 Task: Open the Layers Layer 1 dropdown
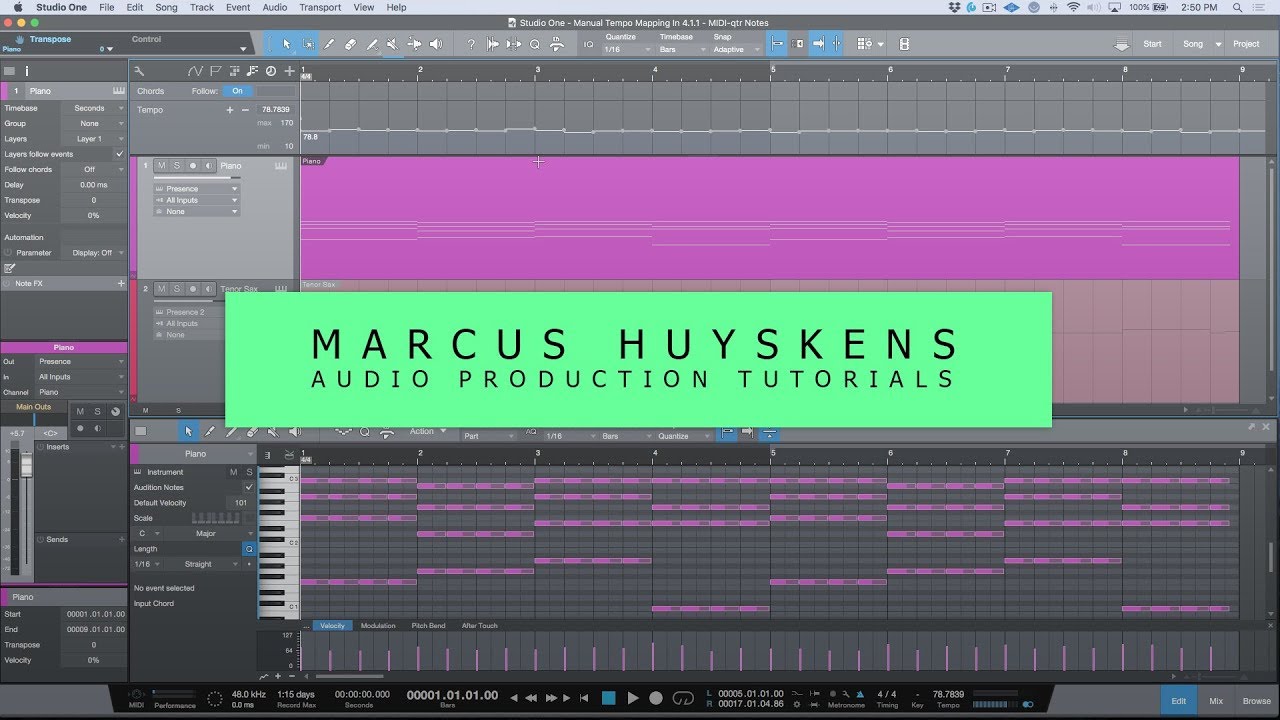tap(93, 139)
